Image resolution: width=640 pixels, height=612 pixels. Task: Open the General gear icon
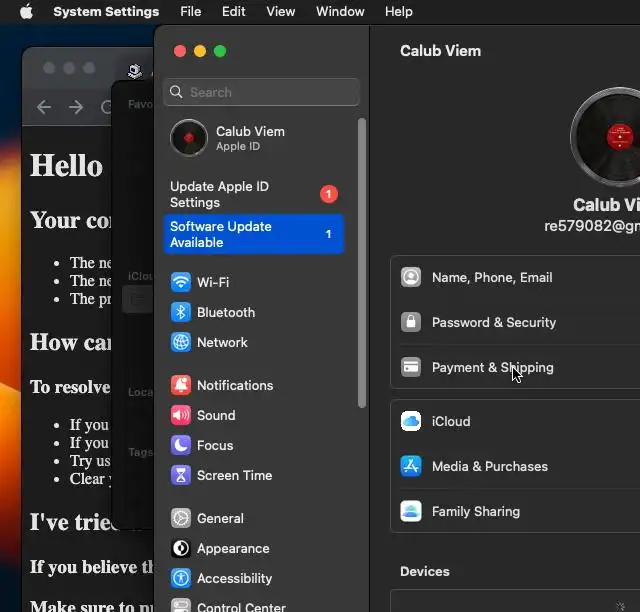pyautogui.click(x=181, y=519)
